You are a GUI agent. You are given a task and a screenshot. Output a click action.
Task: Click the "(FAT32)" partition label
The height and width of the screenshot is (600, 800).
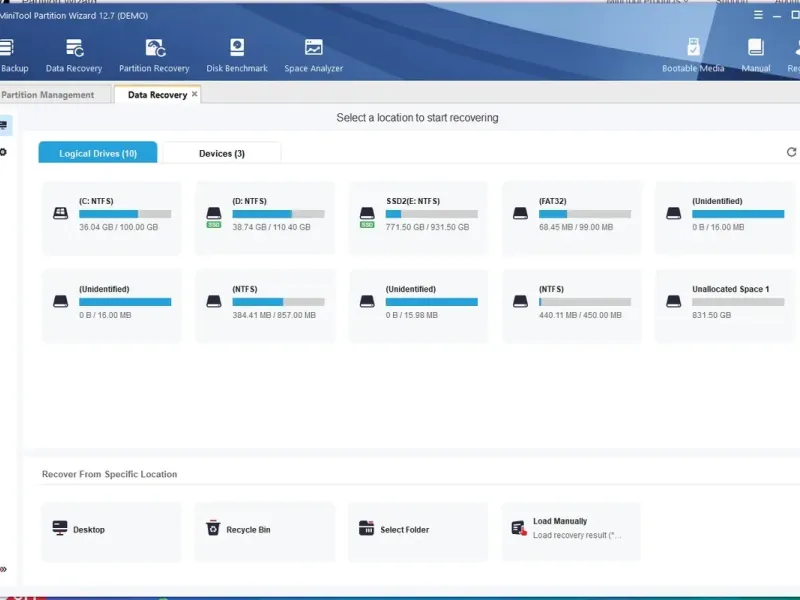pyautogui.click(x=553, y=201)
